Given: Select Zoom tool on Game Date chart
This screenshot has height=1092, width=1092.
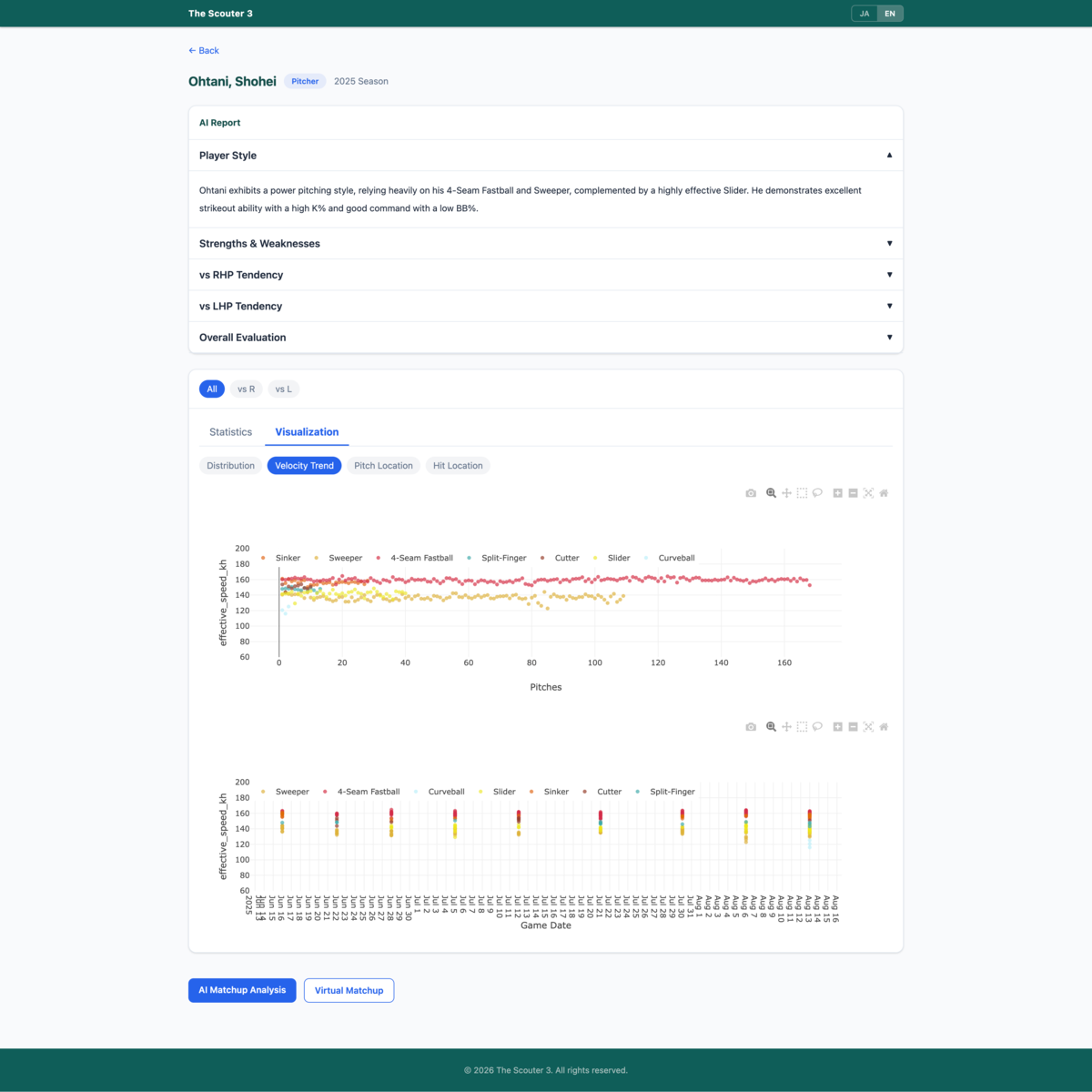Looking at the screenshot, I should (771, 727).
